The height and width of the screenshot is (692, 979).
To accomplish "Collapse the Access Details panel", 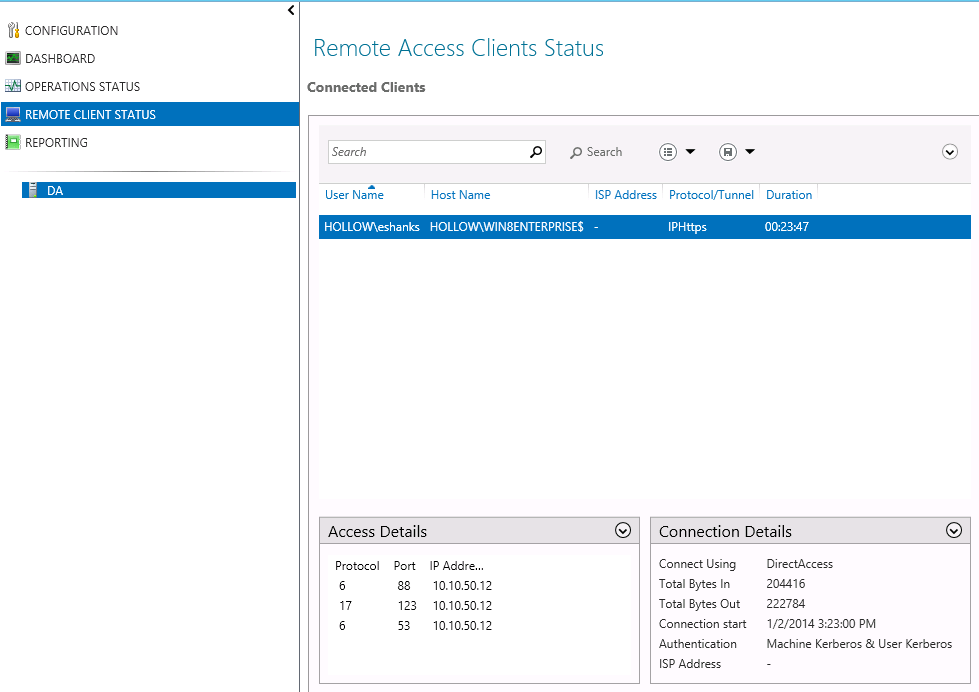I will [622, 530].
